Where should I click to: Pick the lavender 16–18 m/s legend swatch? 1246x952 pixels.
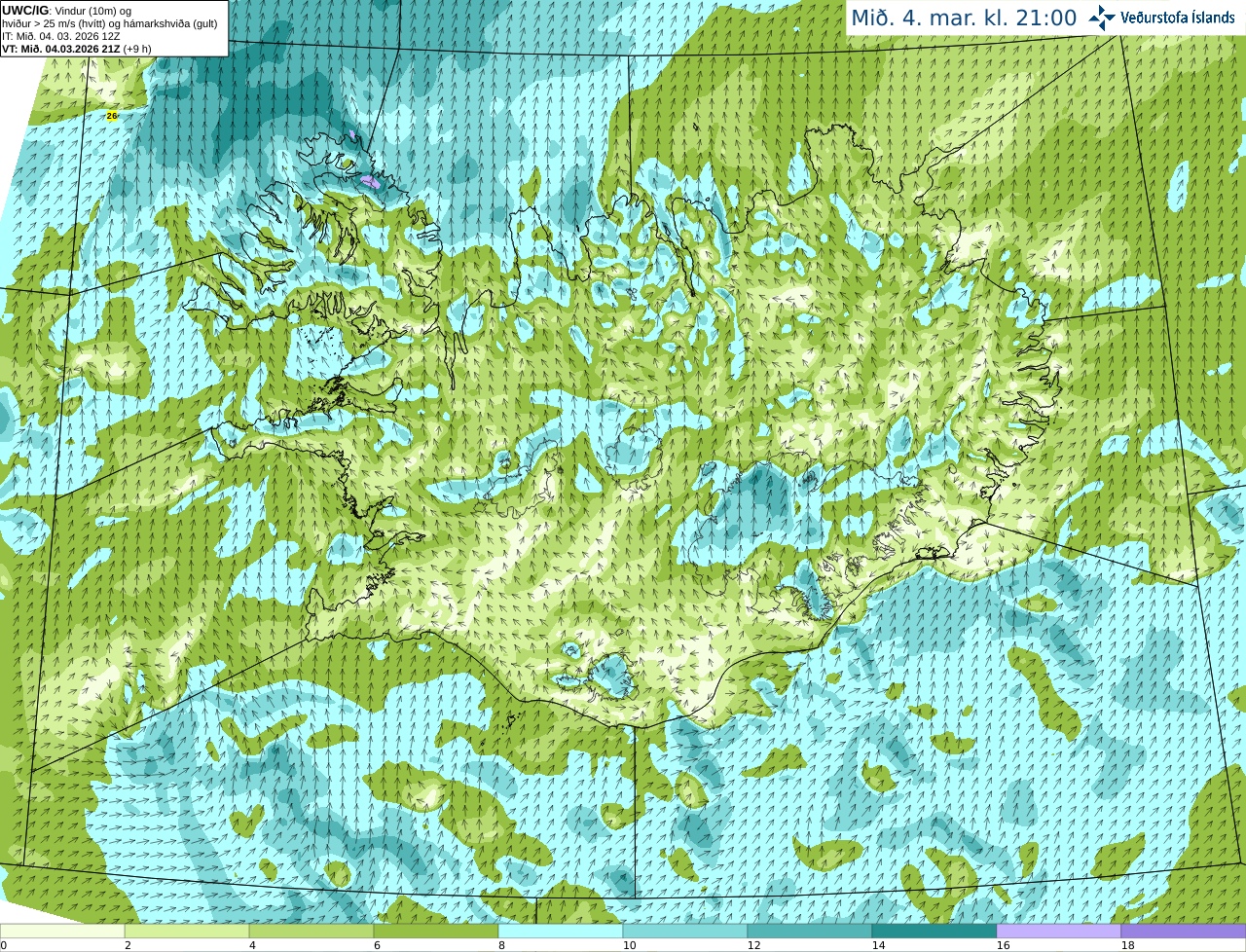click(x=1059, y=932)
